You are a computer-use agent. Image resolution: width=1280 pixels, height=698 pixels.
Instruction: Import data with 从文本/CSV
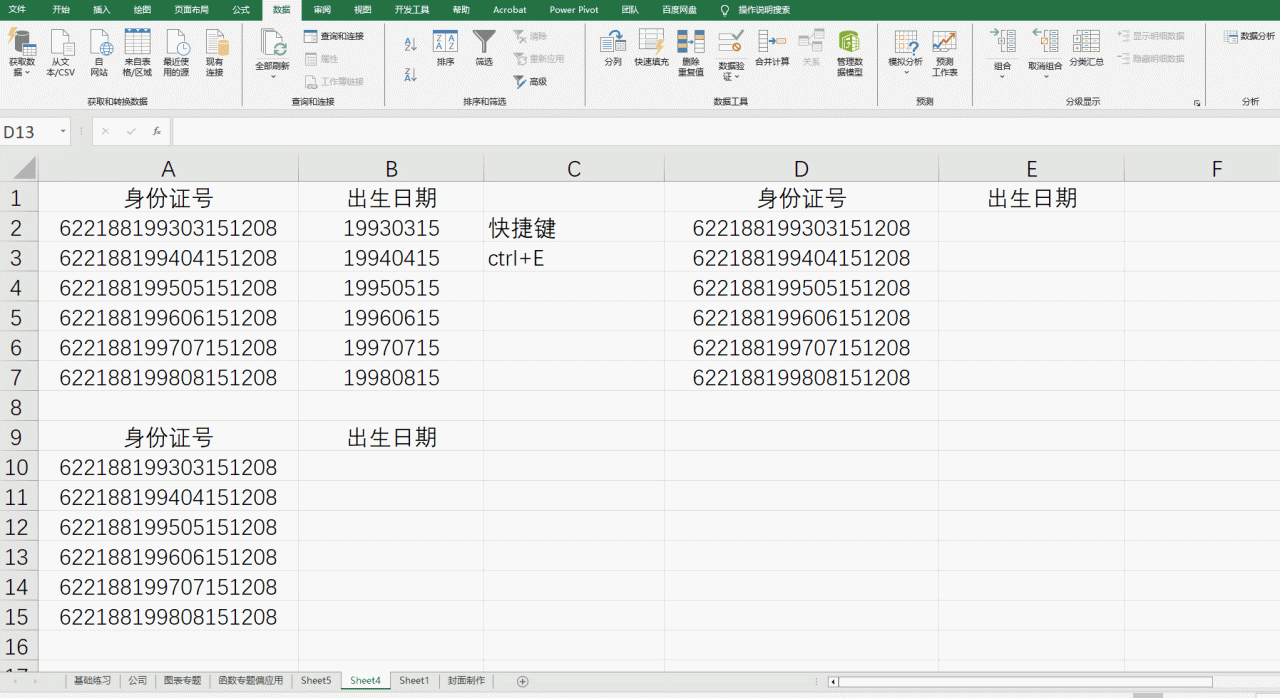tap(60, 53)
